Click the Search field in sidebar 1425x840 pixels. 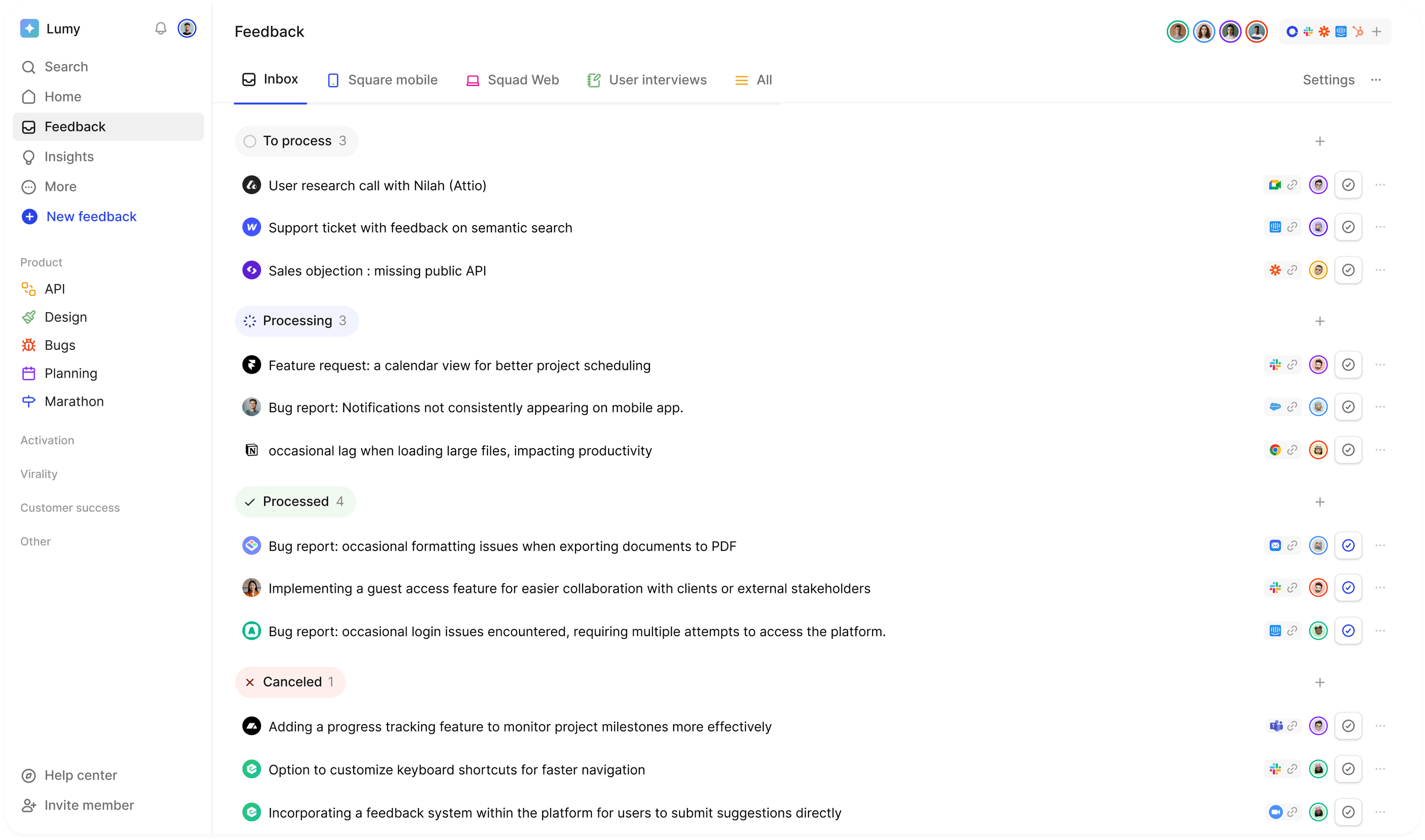pos(66,67)
